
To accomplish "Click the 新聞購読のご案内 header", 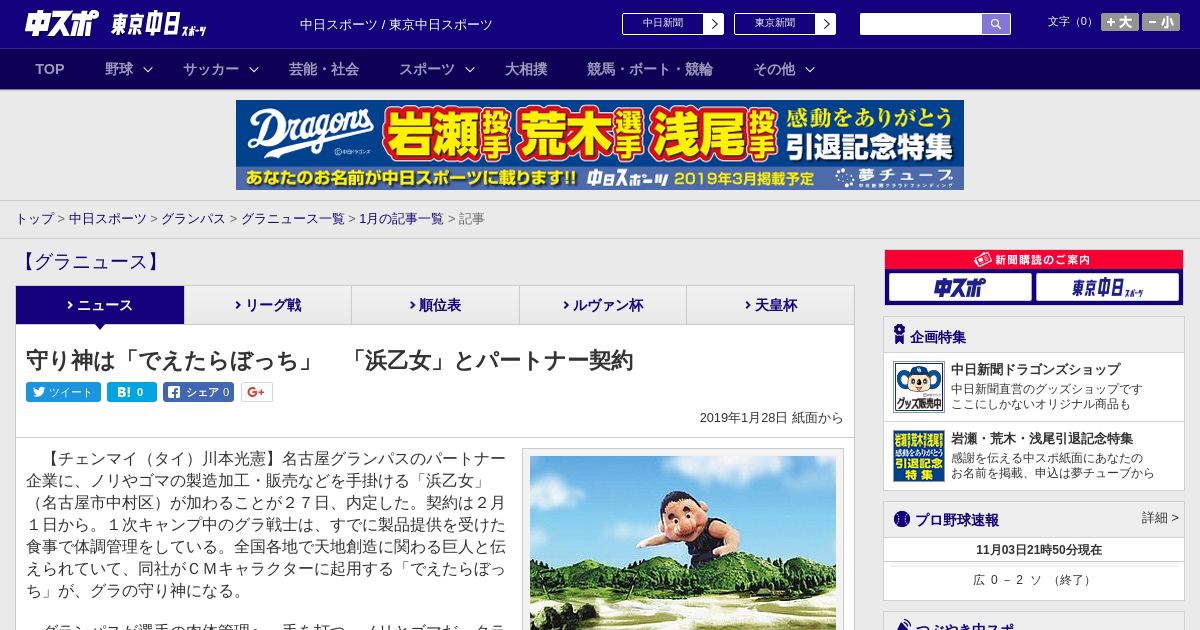I will click(1034, 260).
